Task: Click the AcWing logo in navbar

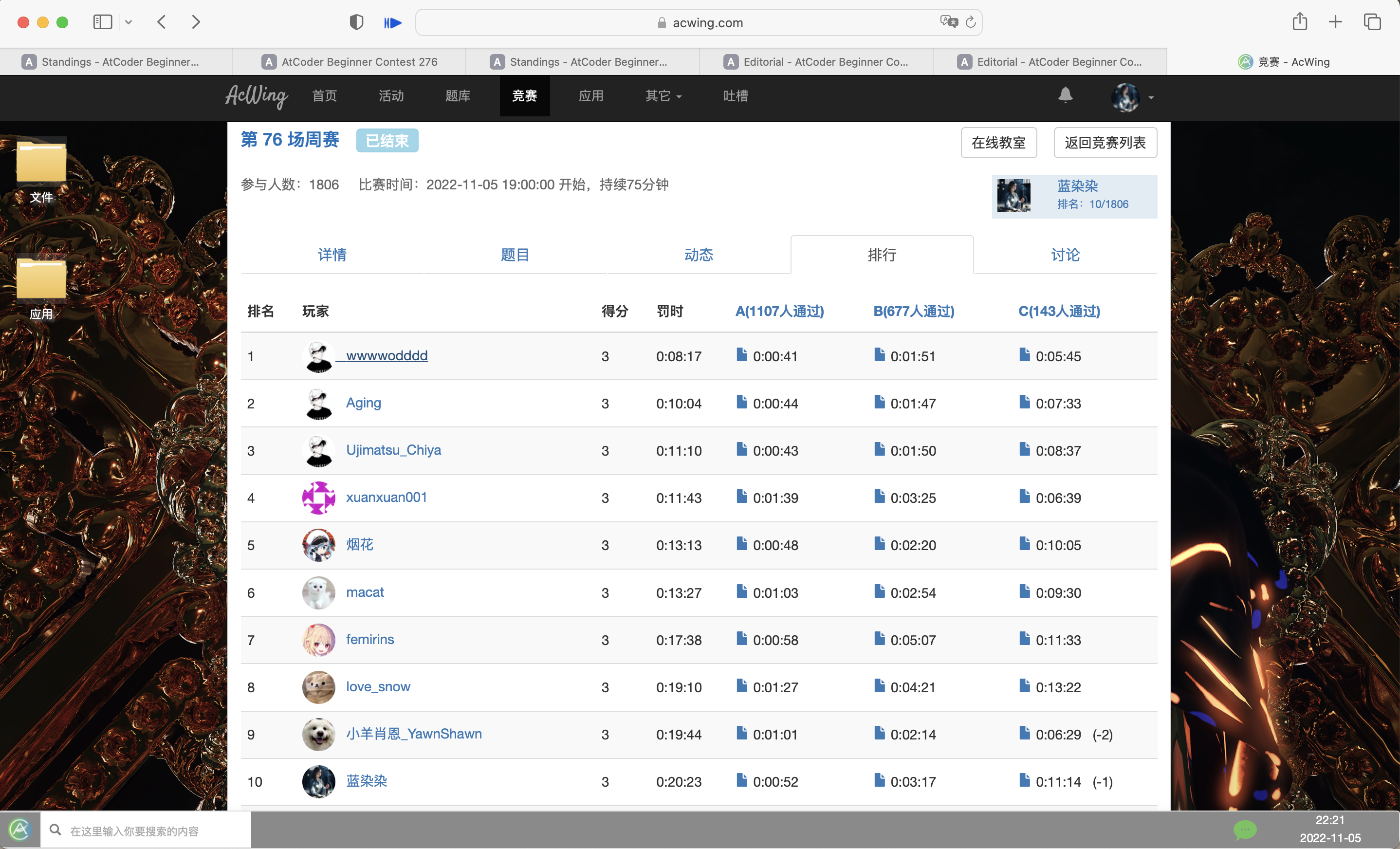Action: point(256,95)
